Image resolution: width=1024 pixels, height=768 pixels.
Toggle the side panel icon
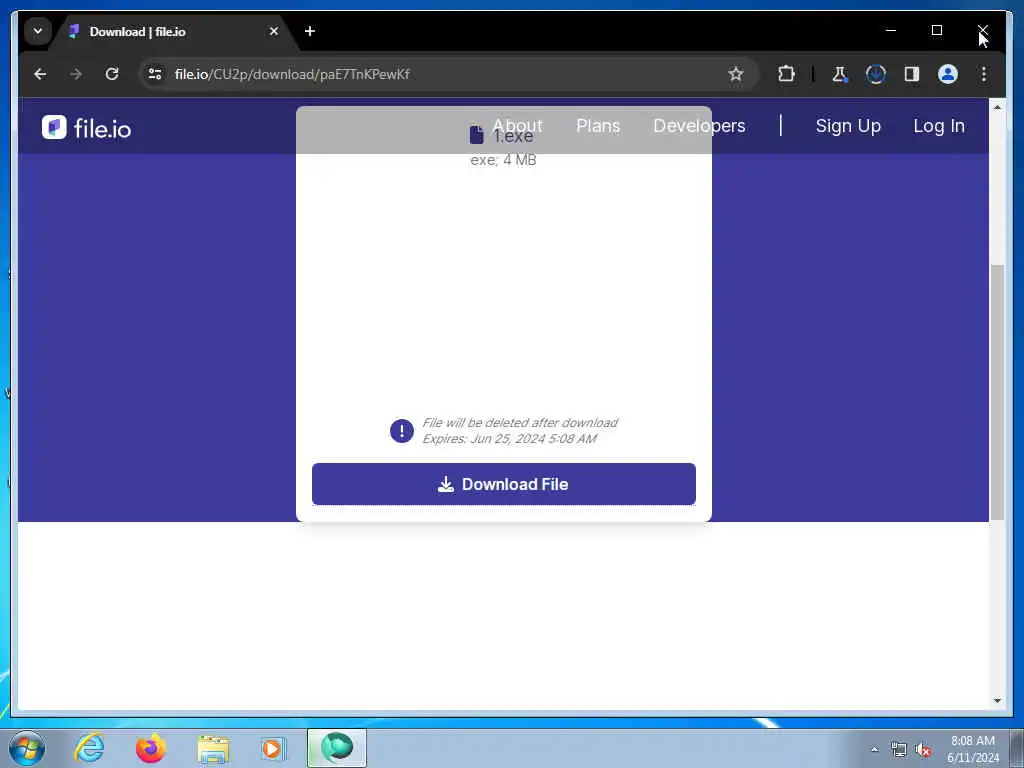coord(912,74)
